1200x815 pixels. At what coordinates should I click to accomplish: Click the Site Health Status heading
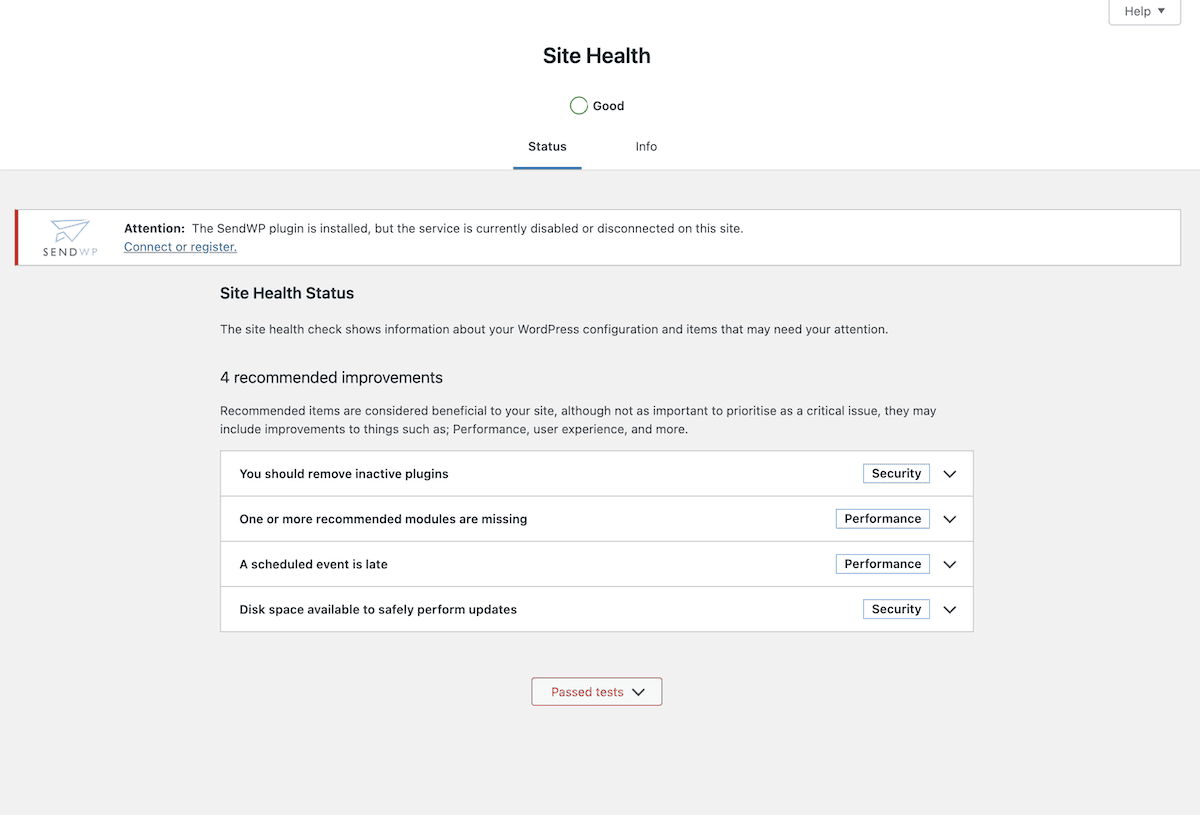click(287, 293)
